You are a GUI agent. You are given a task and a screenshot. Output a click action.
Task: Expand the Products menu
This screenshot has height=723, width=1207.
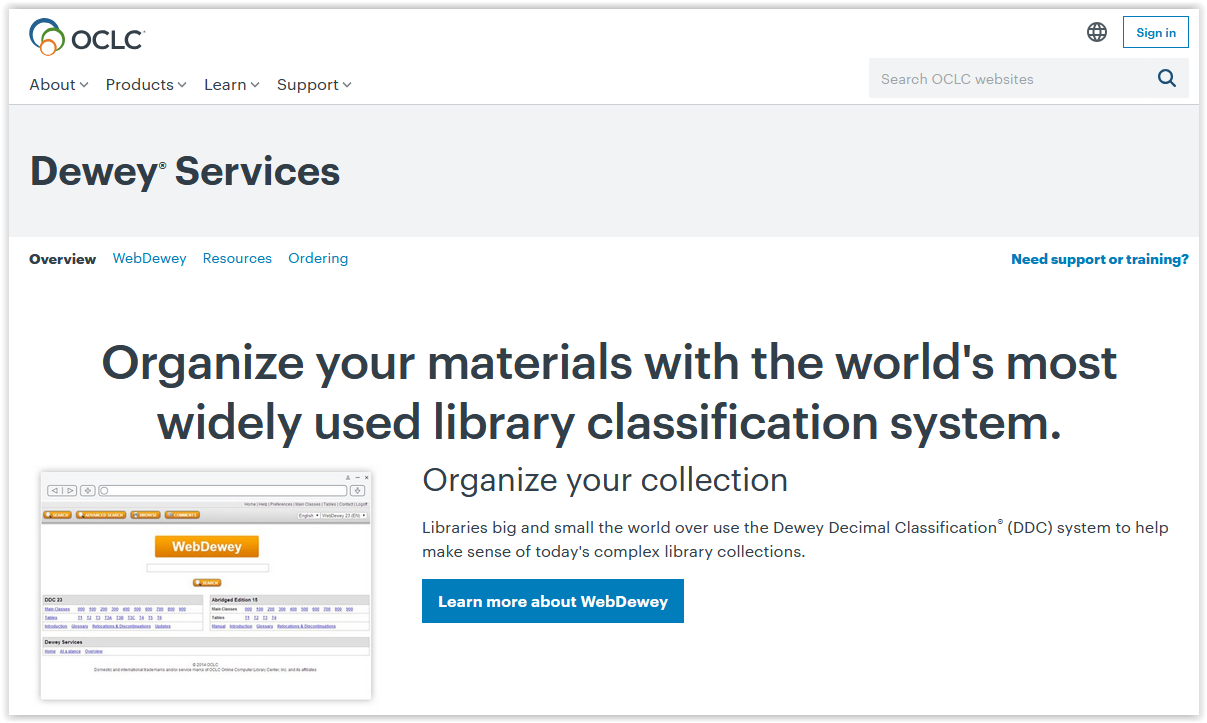[x=146, y=85]
